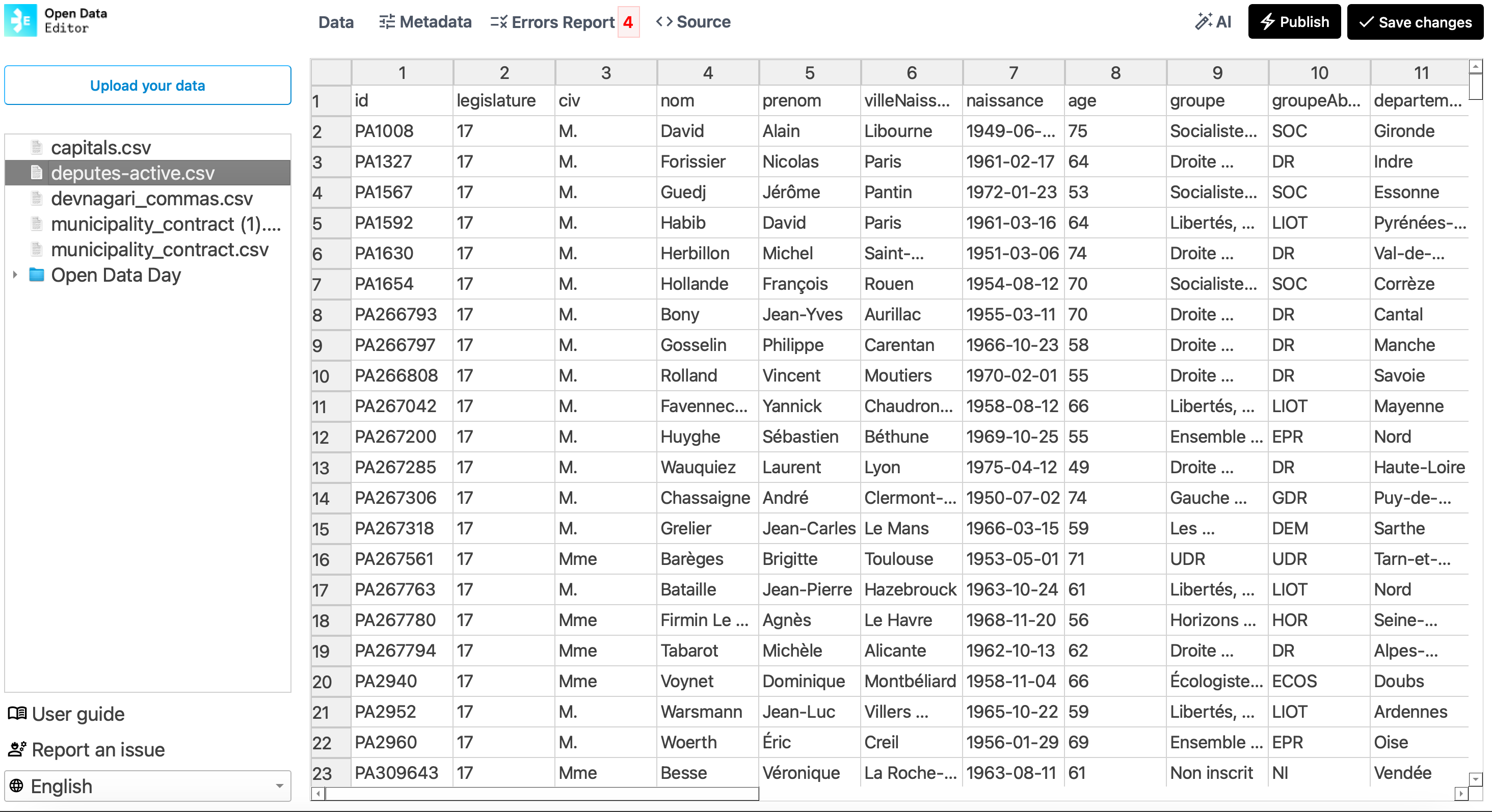Click the scroll right arrow of the table
1492x812 pixels.
pyautogui.click(x=1461, y=794)
